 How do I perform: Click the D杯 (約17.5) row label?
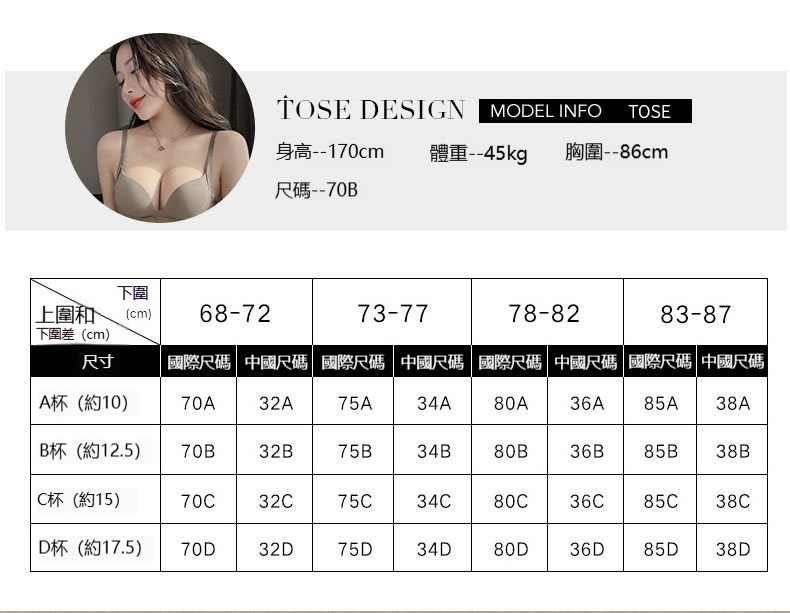[x=89, y=548]
